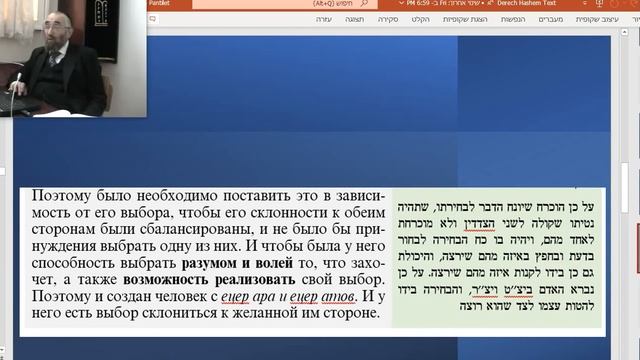Screen dimensions: 640x360
Task: Select the הקלט (Record) ribbon tab
Action: [420, 19]
